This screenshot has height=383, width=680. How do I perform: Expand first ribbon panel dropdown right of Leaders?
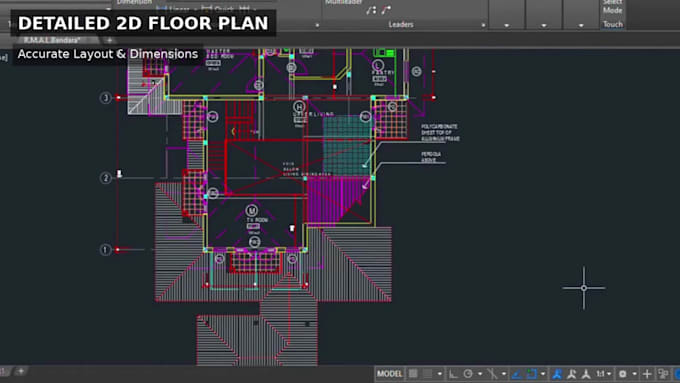click(507, 26)
